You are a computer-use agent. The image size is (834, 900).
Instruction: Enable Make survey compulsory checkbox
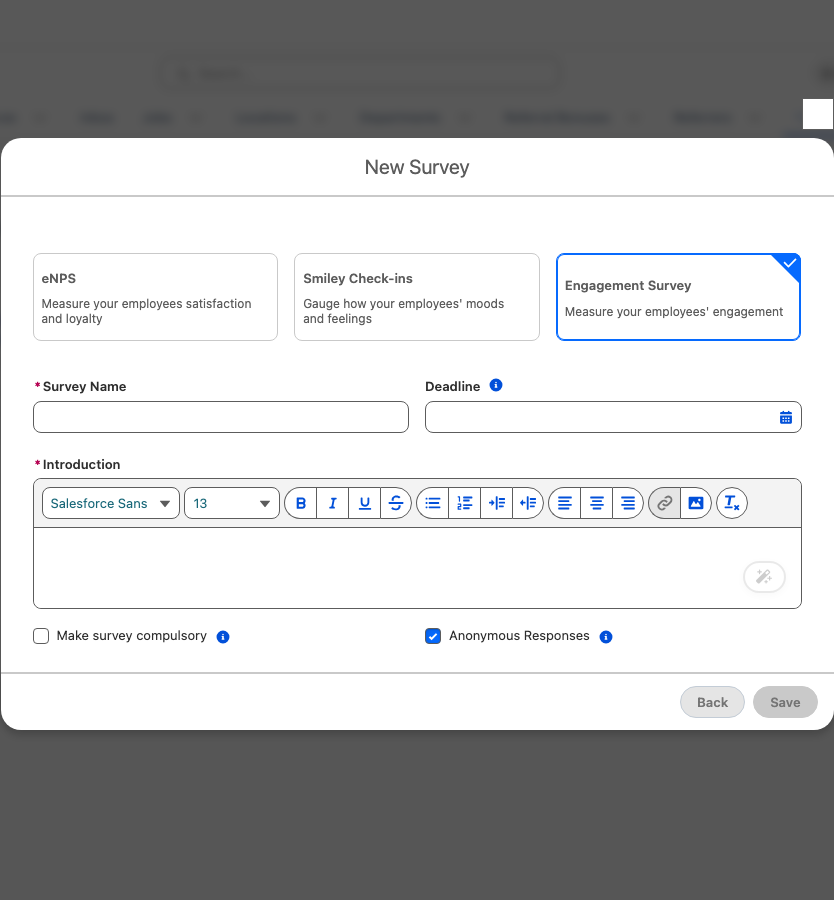click(x=41, y=636)
